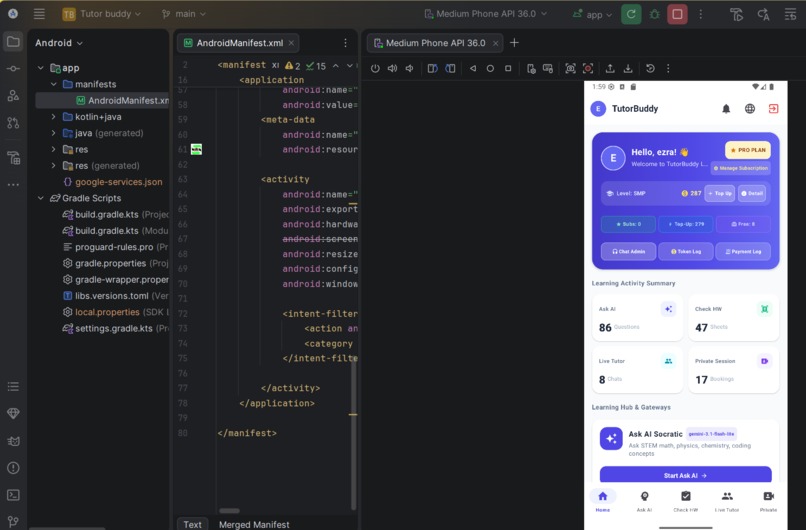Start emulator screen recording

click(588, 68)
